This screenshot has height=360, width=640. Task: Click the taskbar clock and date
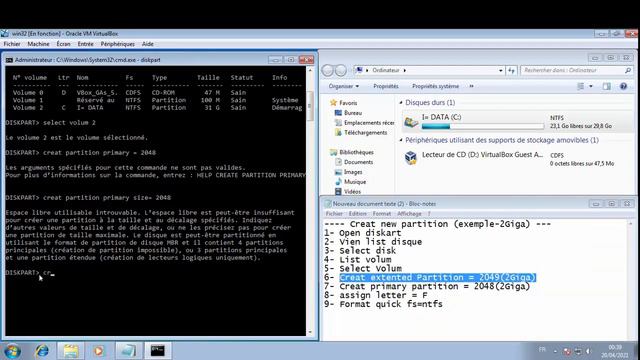(x=614, y=351)
